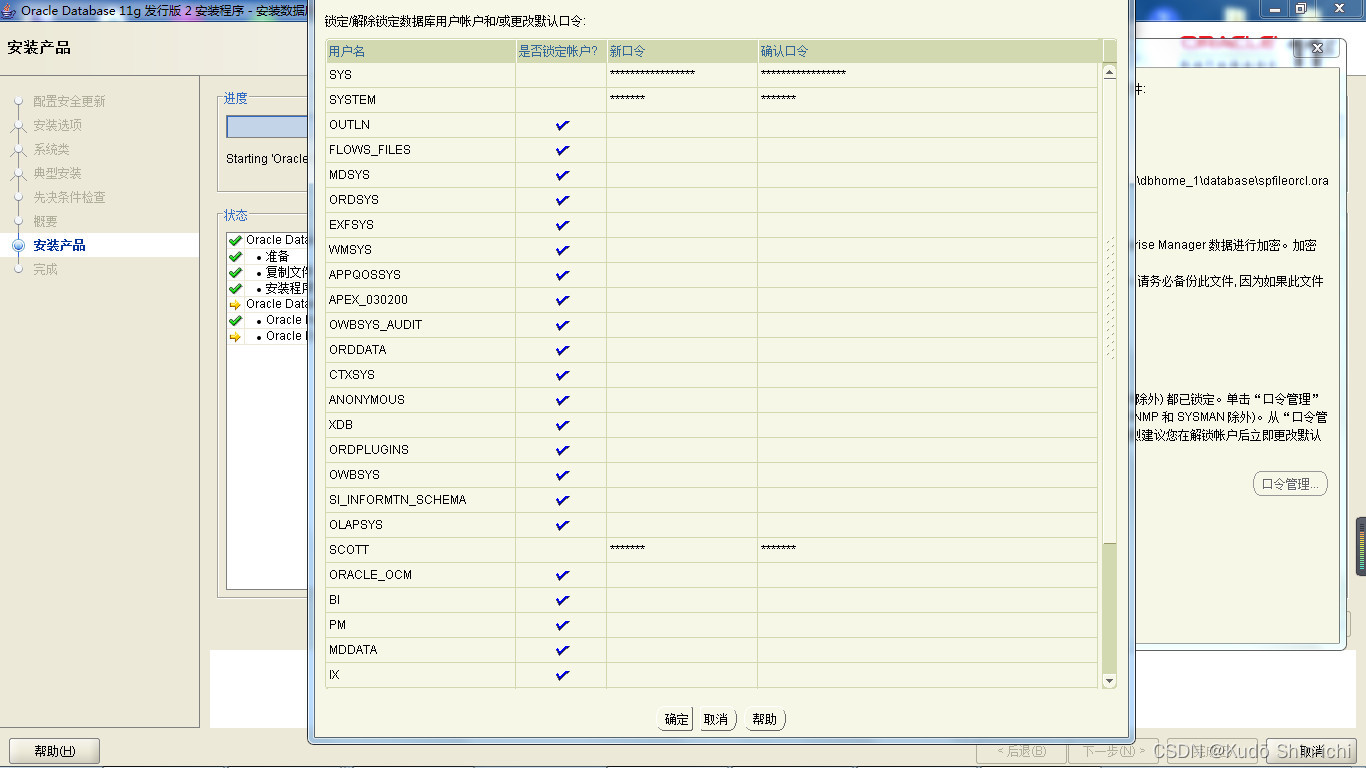Click new password cell for OUTLN

click(682, 125)
